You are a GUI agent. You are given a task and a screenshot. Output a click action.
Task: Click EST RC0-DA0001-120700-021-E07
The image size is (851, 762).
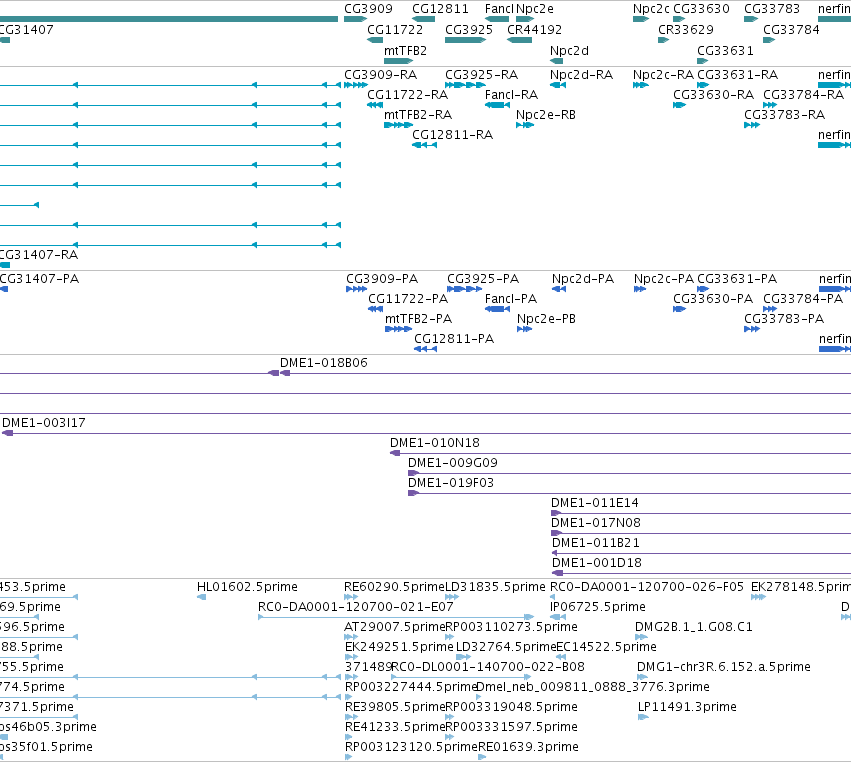click(355, 607)
